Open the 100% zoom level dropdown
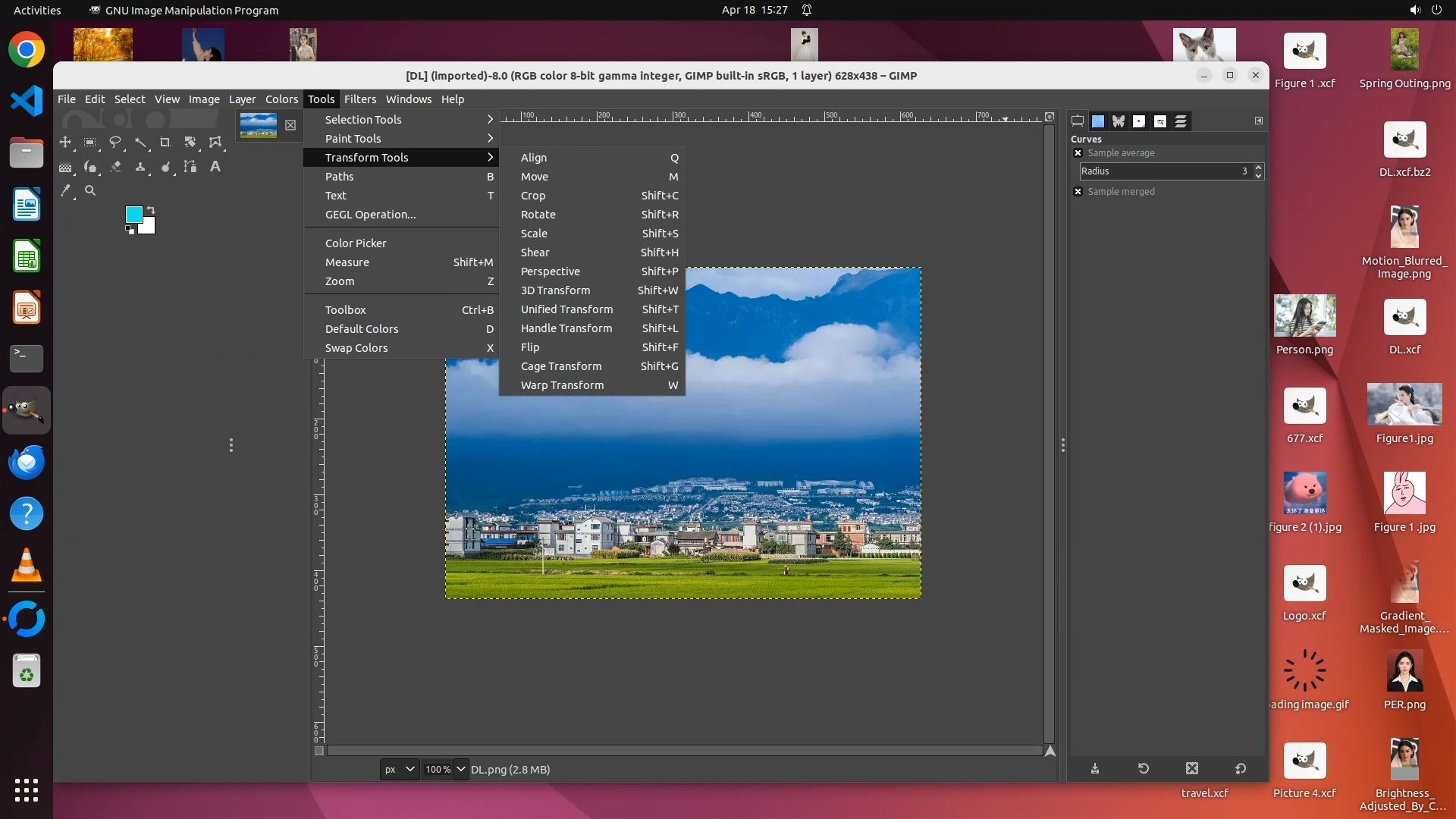The image size is (1456, 819). [460, 770]
